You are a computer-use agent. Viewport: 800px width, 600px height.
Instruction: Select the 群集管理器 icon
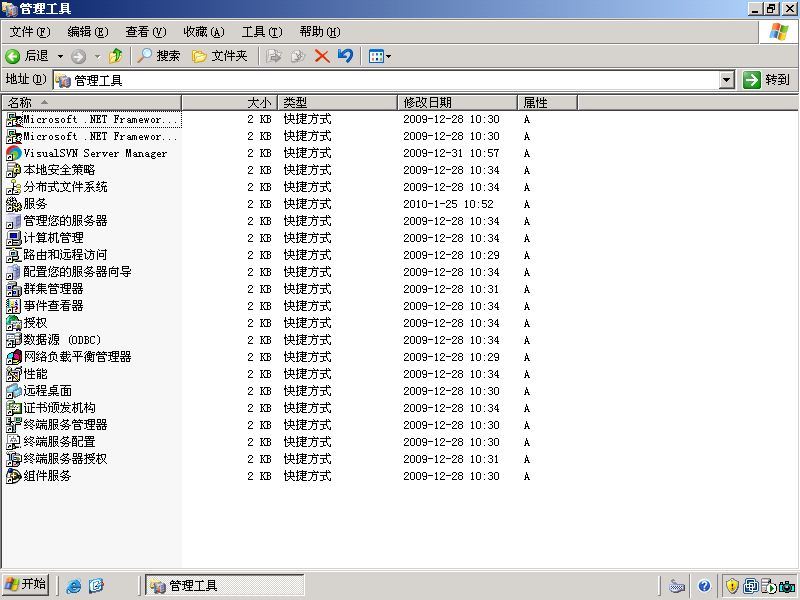point(13,289)
